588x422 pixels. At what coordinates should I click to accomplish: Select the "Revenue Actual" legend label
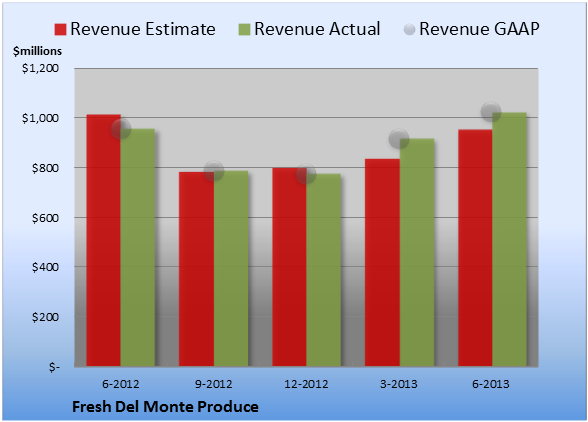(317, 29)
